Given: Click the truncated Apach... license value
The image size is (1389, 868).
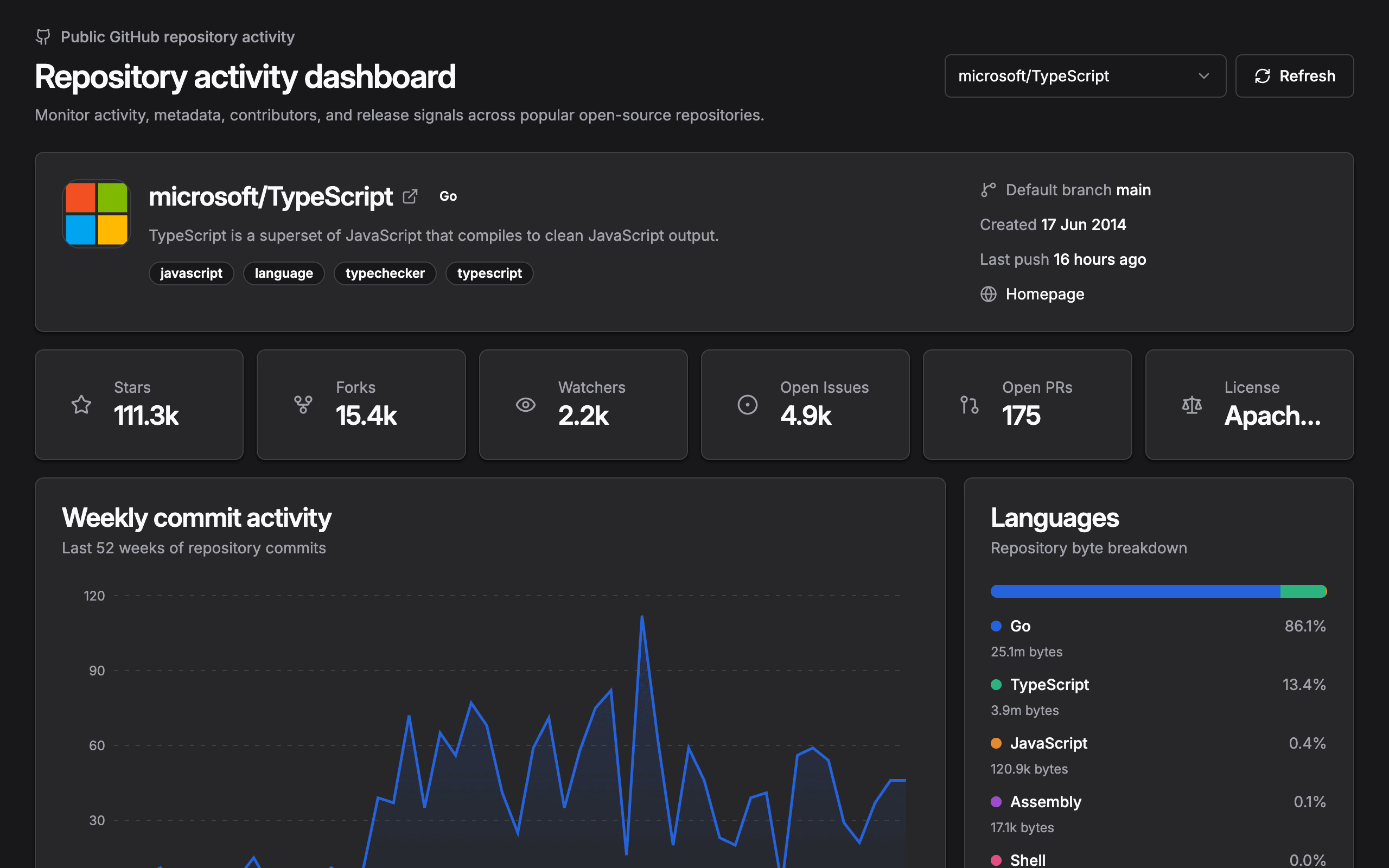Looking at the screenshot, I should click(1272, 416).
